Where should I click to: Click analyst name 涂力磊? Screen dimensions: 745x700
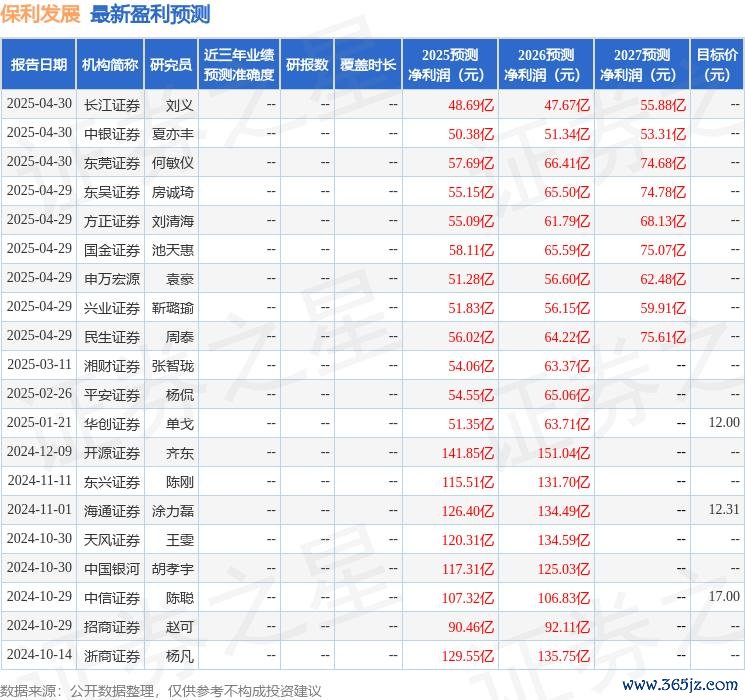click(173, 511)
